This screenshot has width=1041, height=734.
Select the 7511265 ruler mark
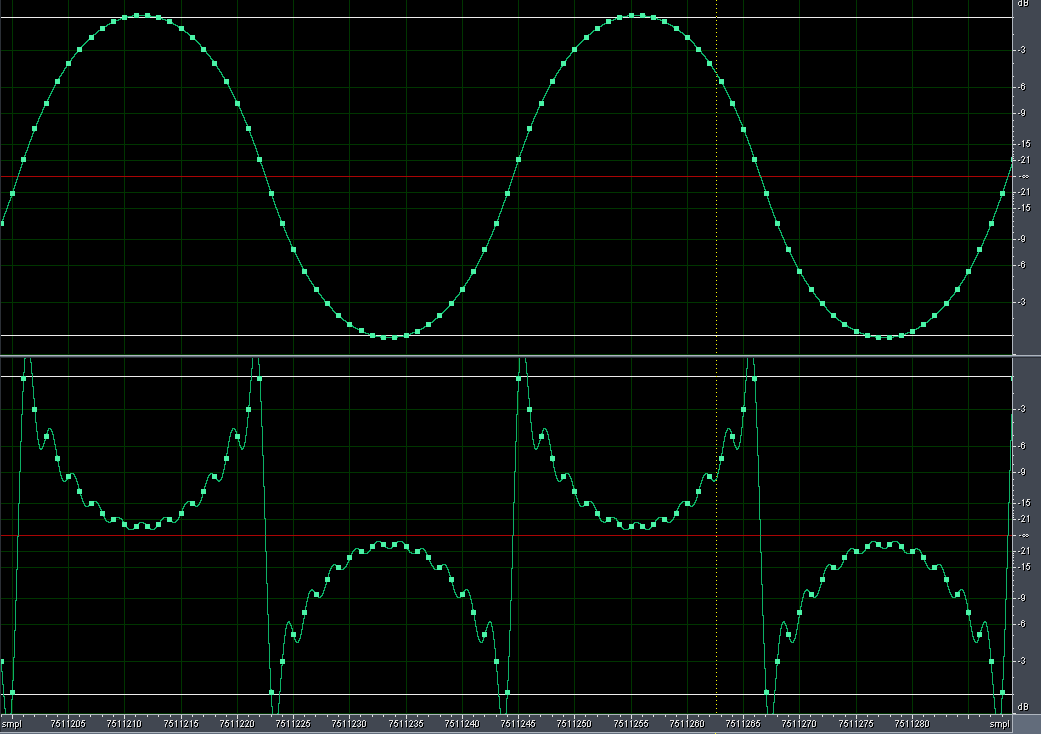coord(743,724)
